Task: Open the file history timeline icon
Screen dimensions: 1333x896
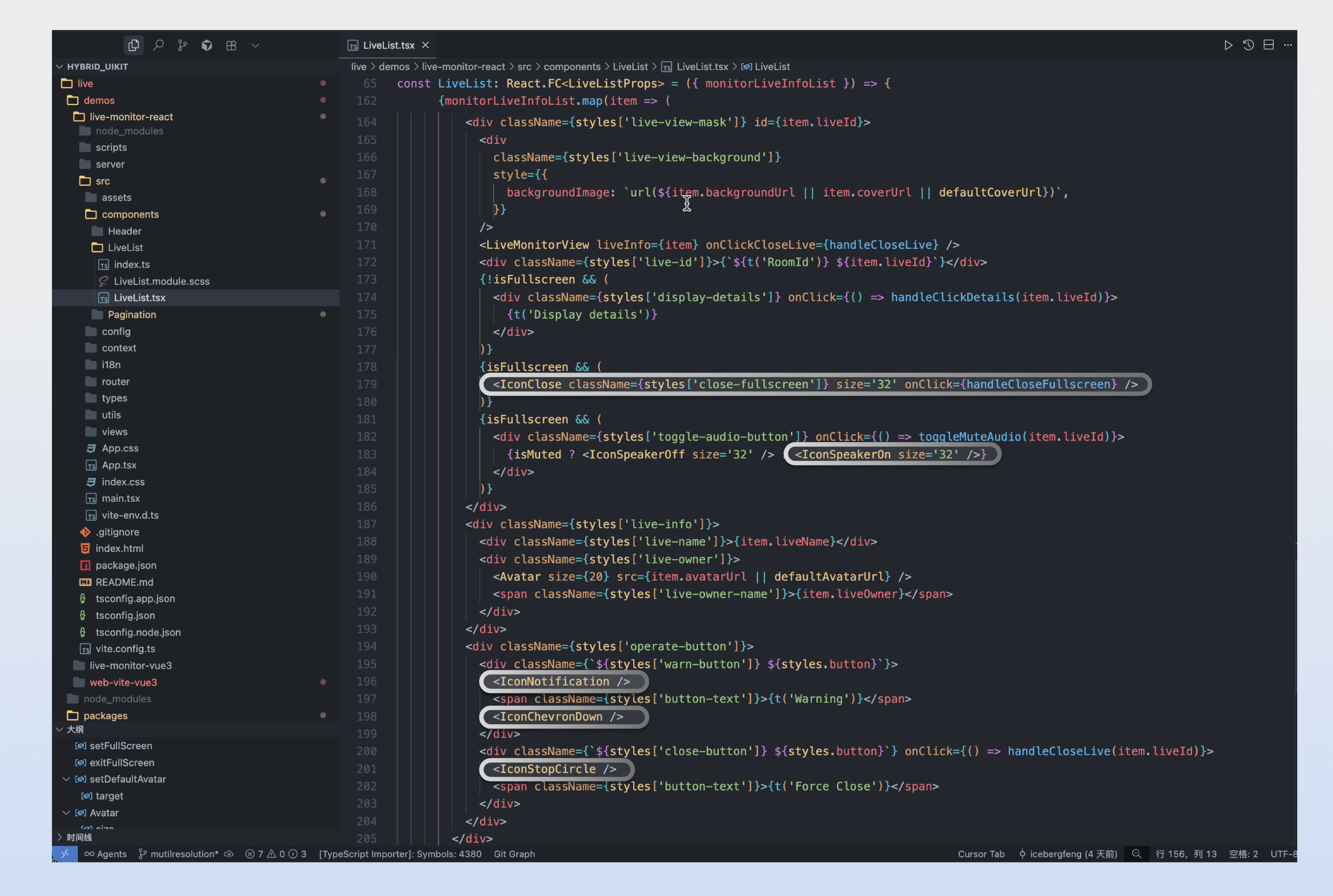Action: coord(1248,45)
